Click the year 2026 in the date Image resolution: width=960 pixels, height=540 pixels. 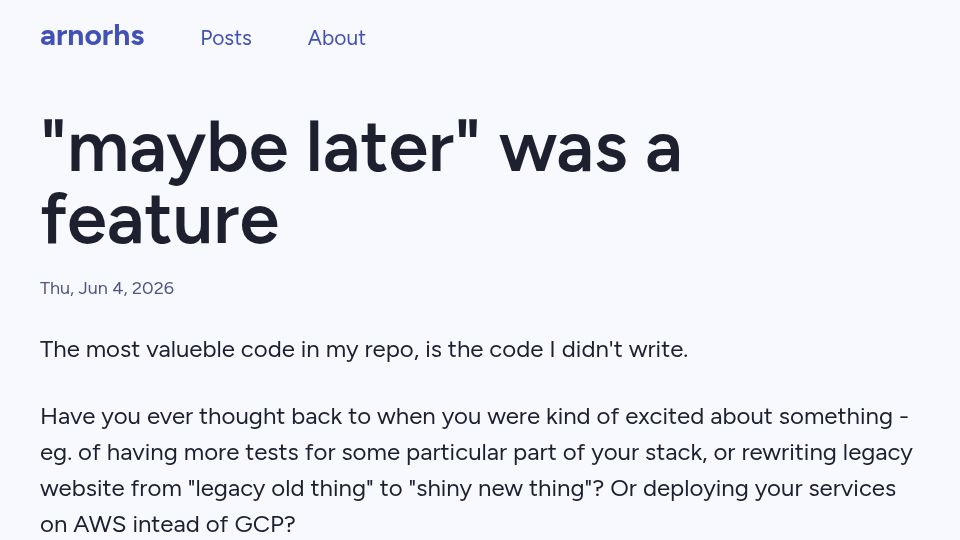click(153, 288)
